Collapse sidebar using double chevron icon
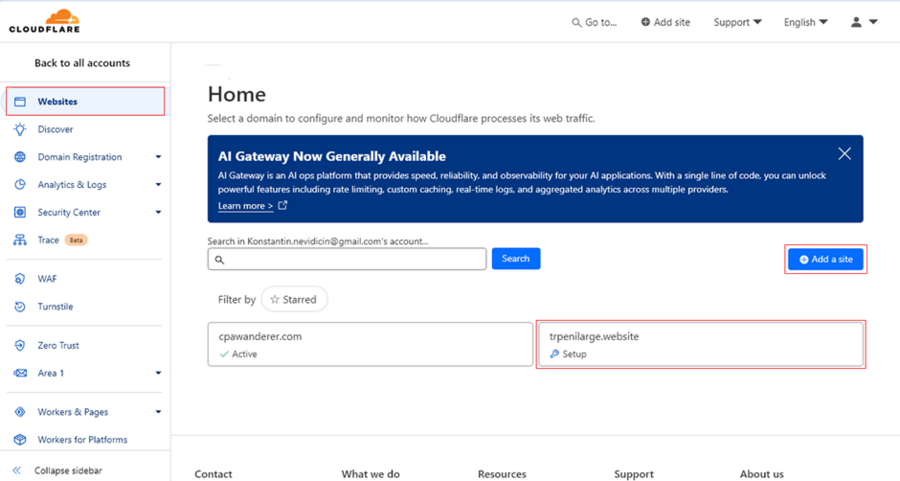 pyautogui.click(x=17, y=471)
